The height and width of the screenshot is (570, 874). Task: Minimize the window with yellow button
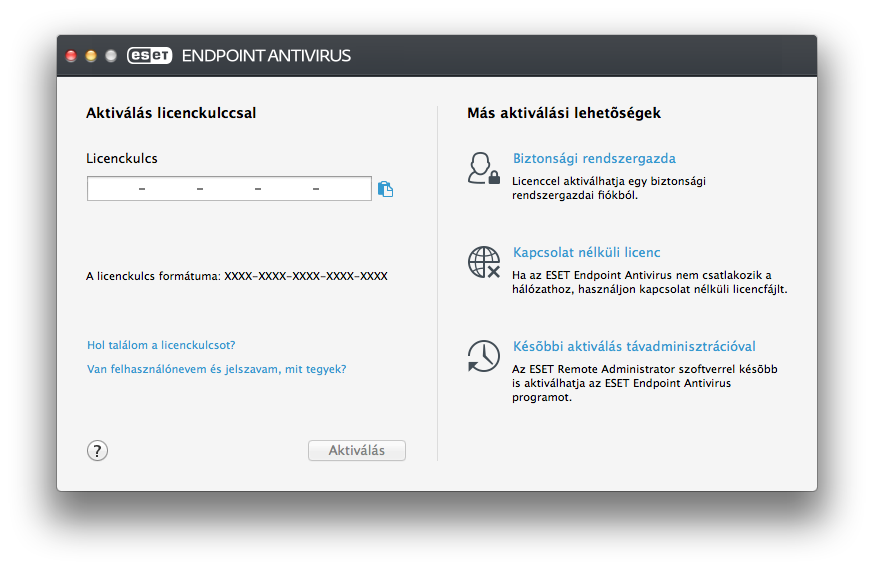[91, 56]
